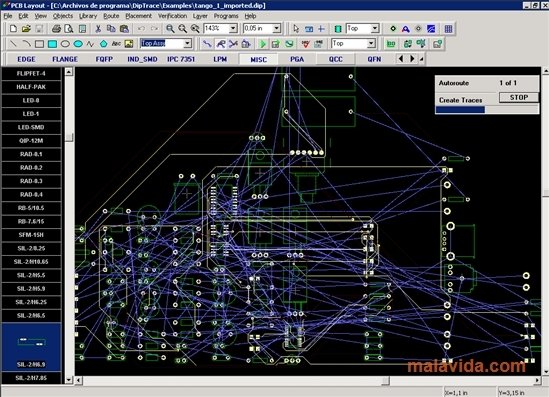Select the filled cyan Rectangle tool
This screenshot has width=549, height=397.
click(x=53, y=44)
